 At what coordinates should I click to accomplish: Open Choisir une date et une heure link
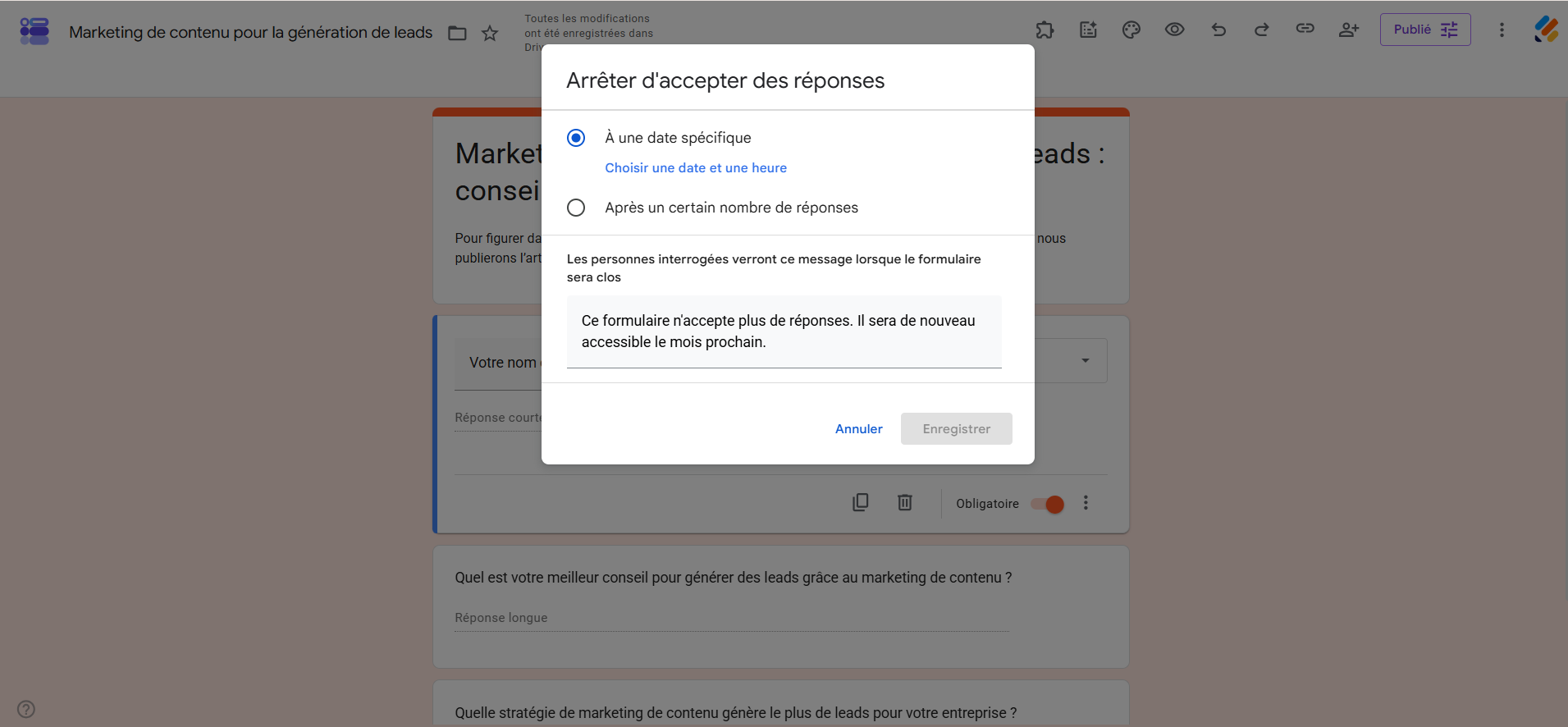tap(696, 167)
